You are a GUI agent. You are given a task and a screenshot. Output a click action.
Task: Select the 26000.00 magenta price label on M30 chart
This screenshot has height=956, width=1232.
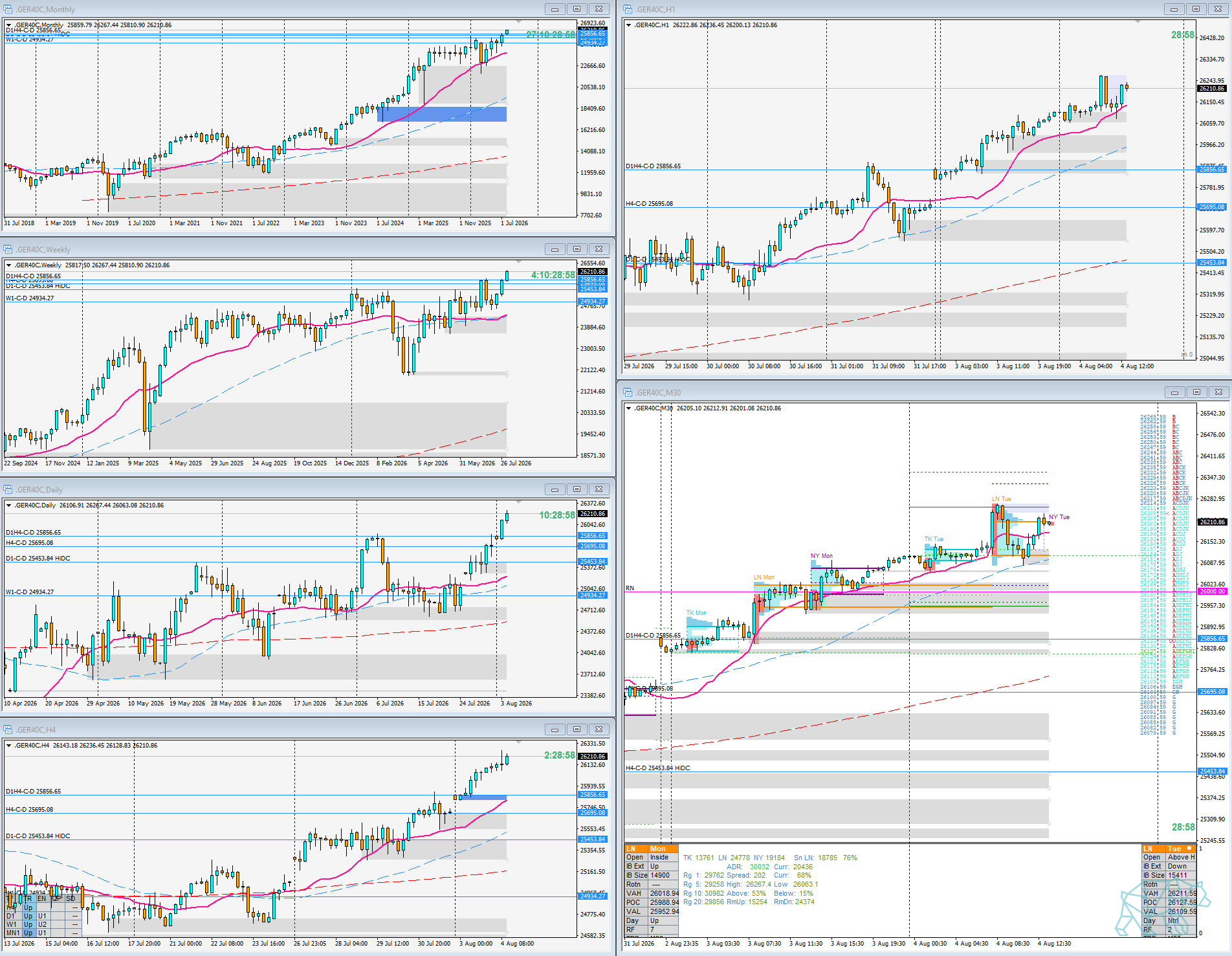pos(1212,592)
